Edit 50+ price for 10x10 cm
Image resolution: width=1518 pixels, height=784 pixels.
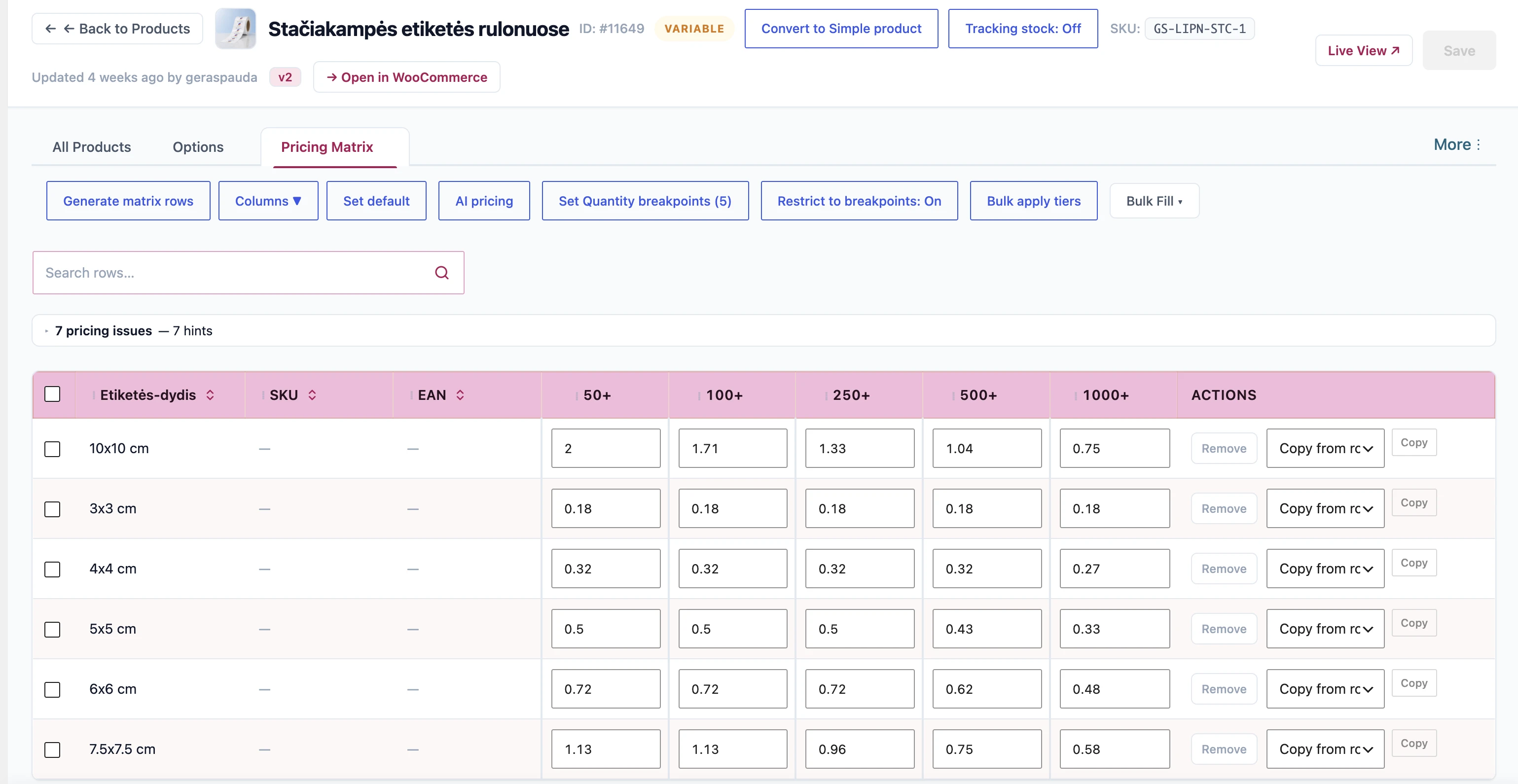(606, 448)
